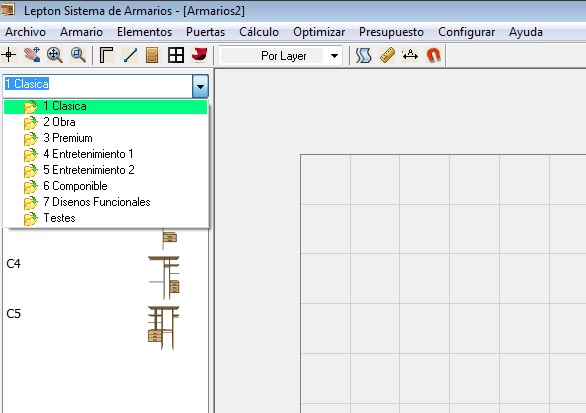Select the crosshair pointer tool
The width and height of the screenshot is (586, 413).
coord(9,55)
